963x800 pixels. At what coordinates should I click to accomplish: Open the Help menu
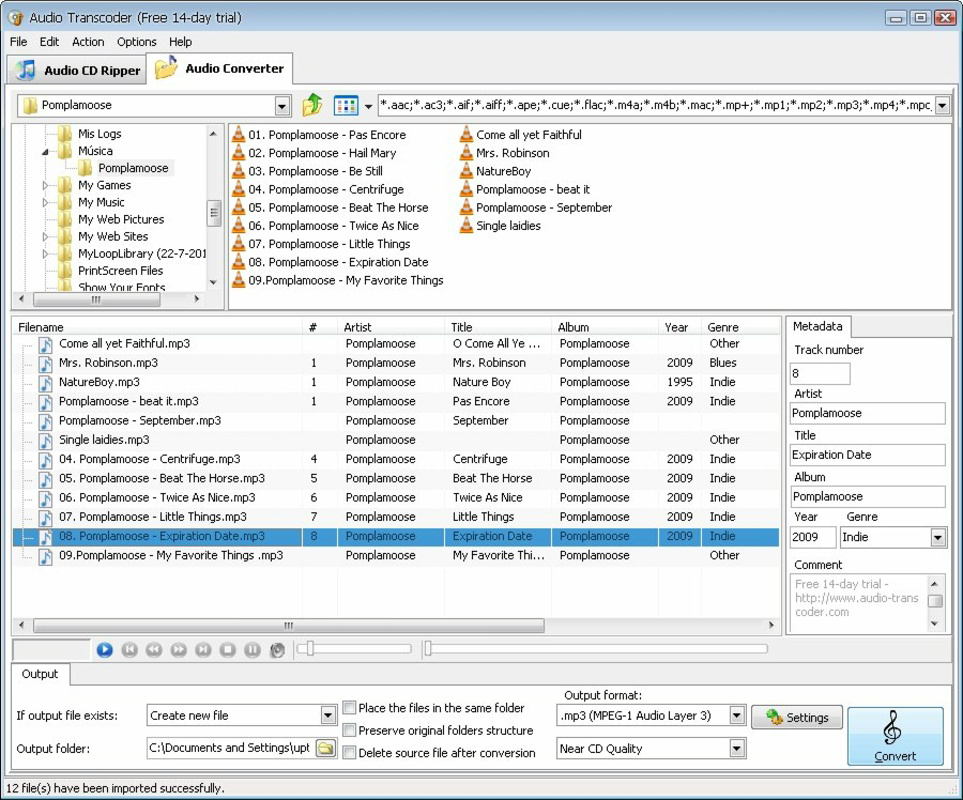click(x=181, y=42)
